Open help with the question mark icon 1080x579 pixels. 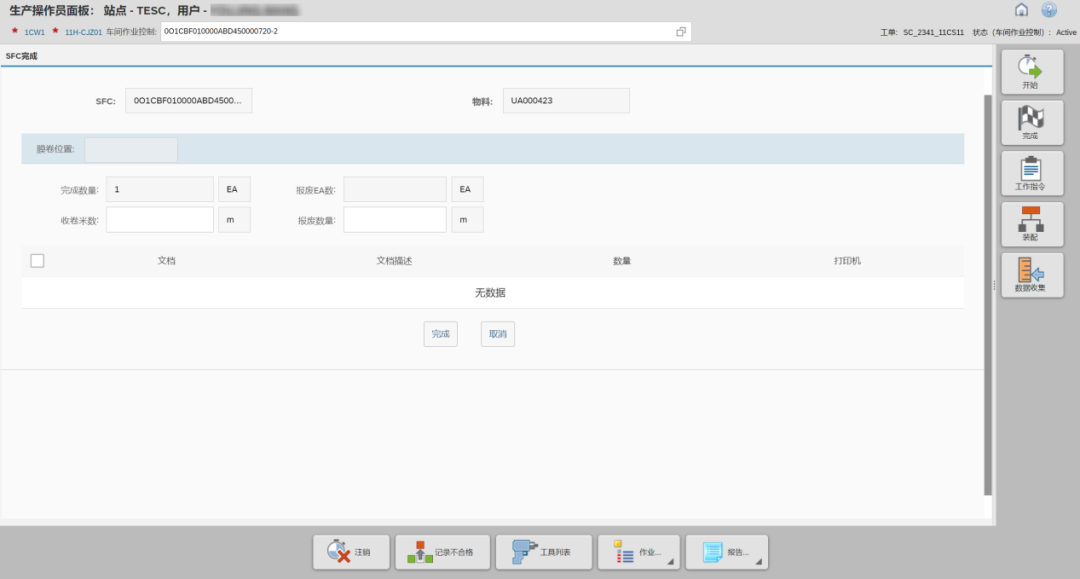[1049, 10]
